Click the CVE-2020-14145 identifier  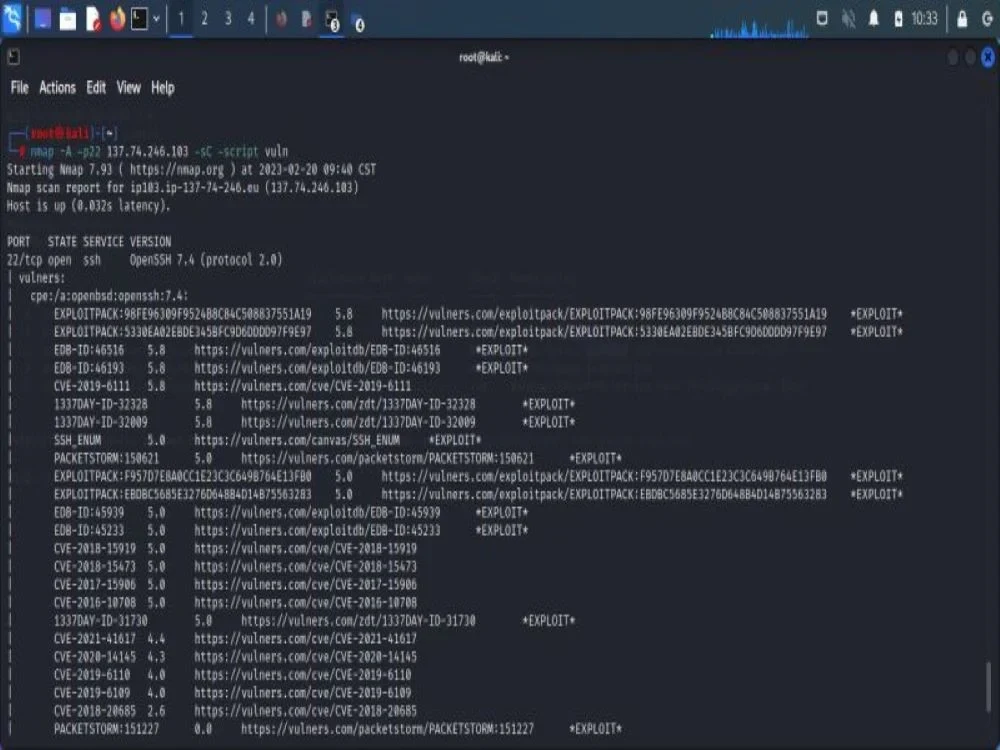94,656
